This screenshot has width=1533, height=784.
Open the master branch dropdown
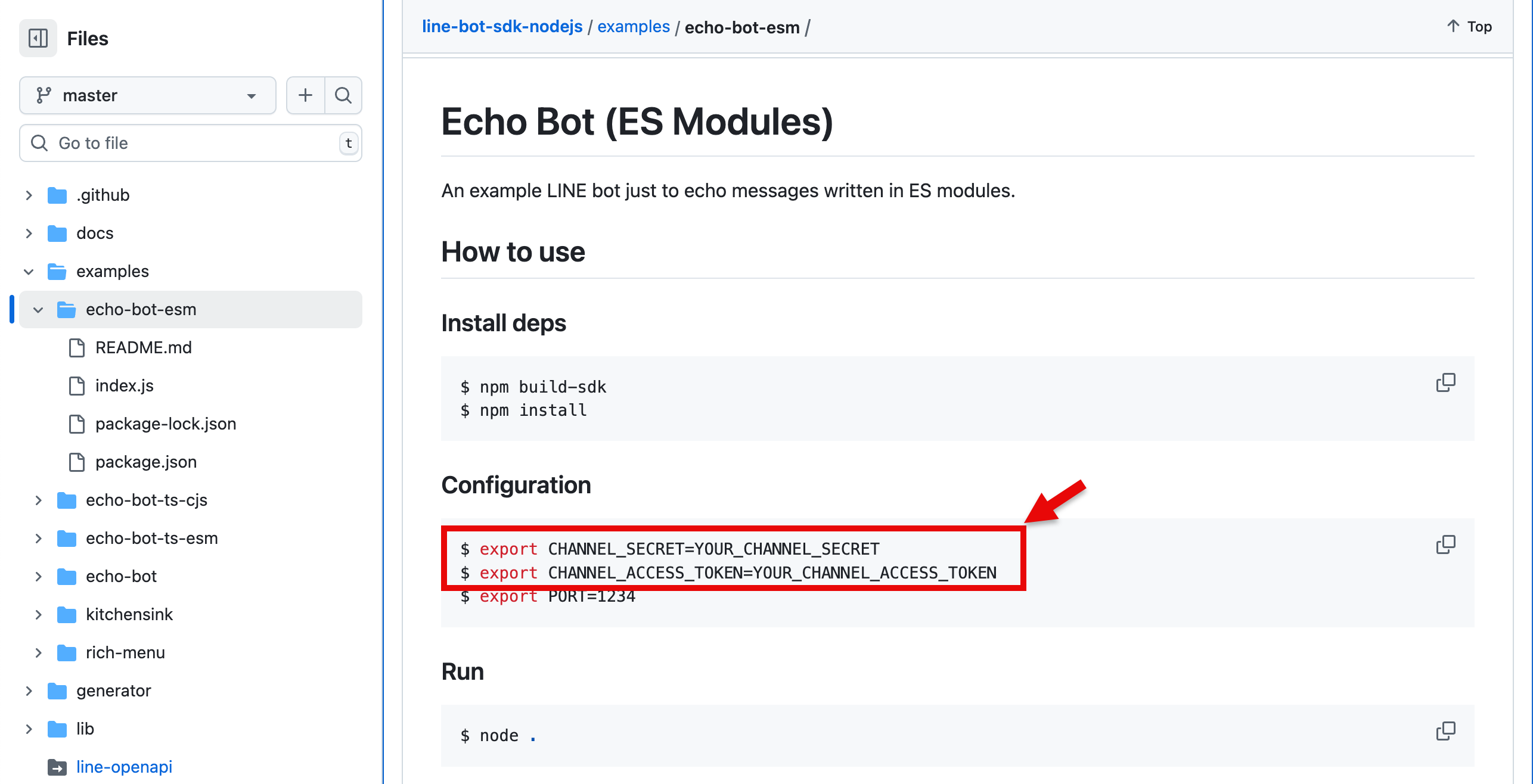click(147, 95)
